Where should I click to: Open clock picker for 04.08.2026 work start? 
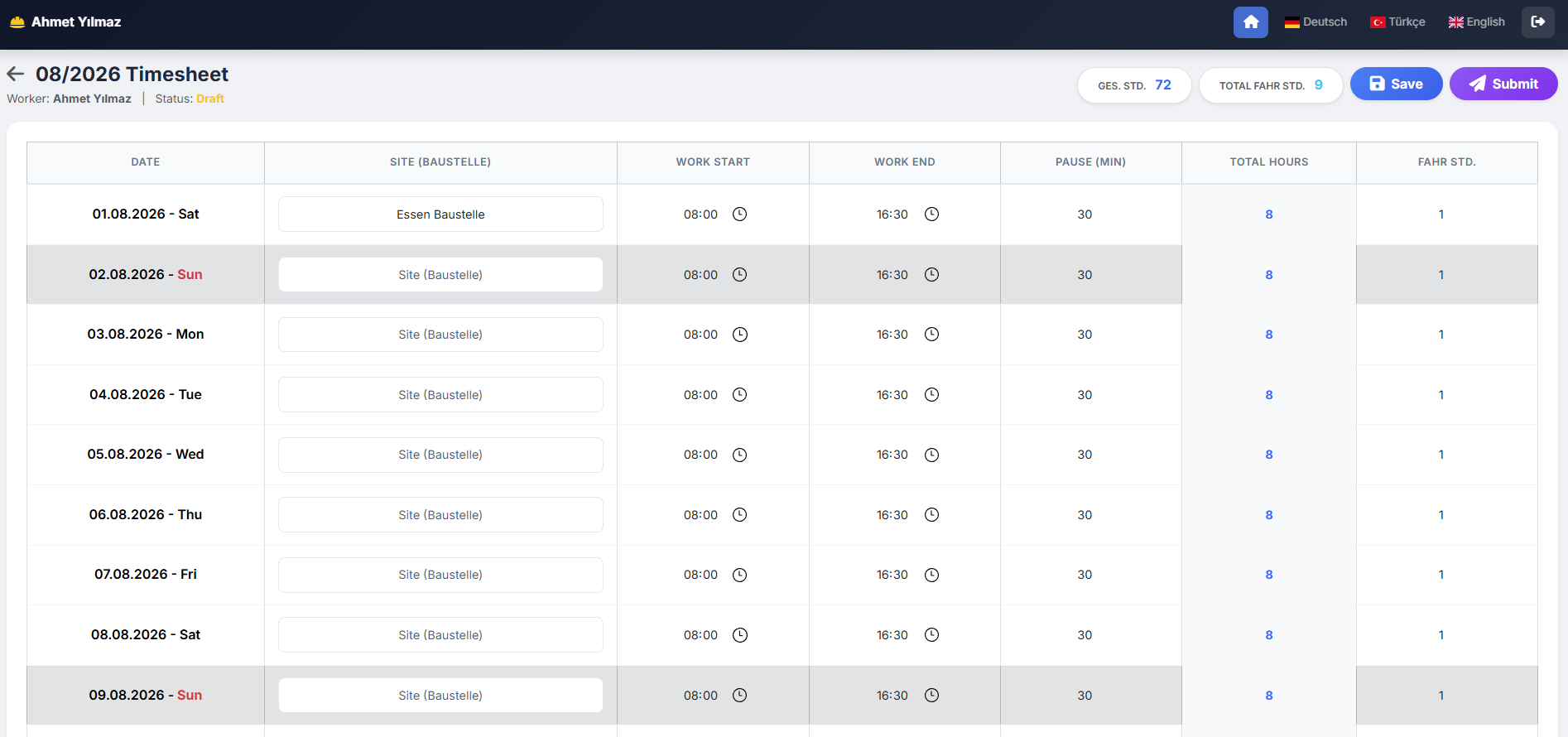click(739, 395)
